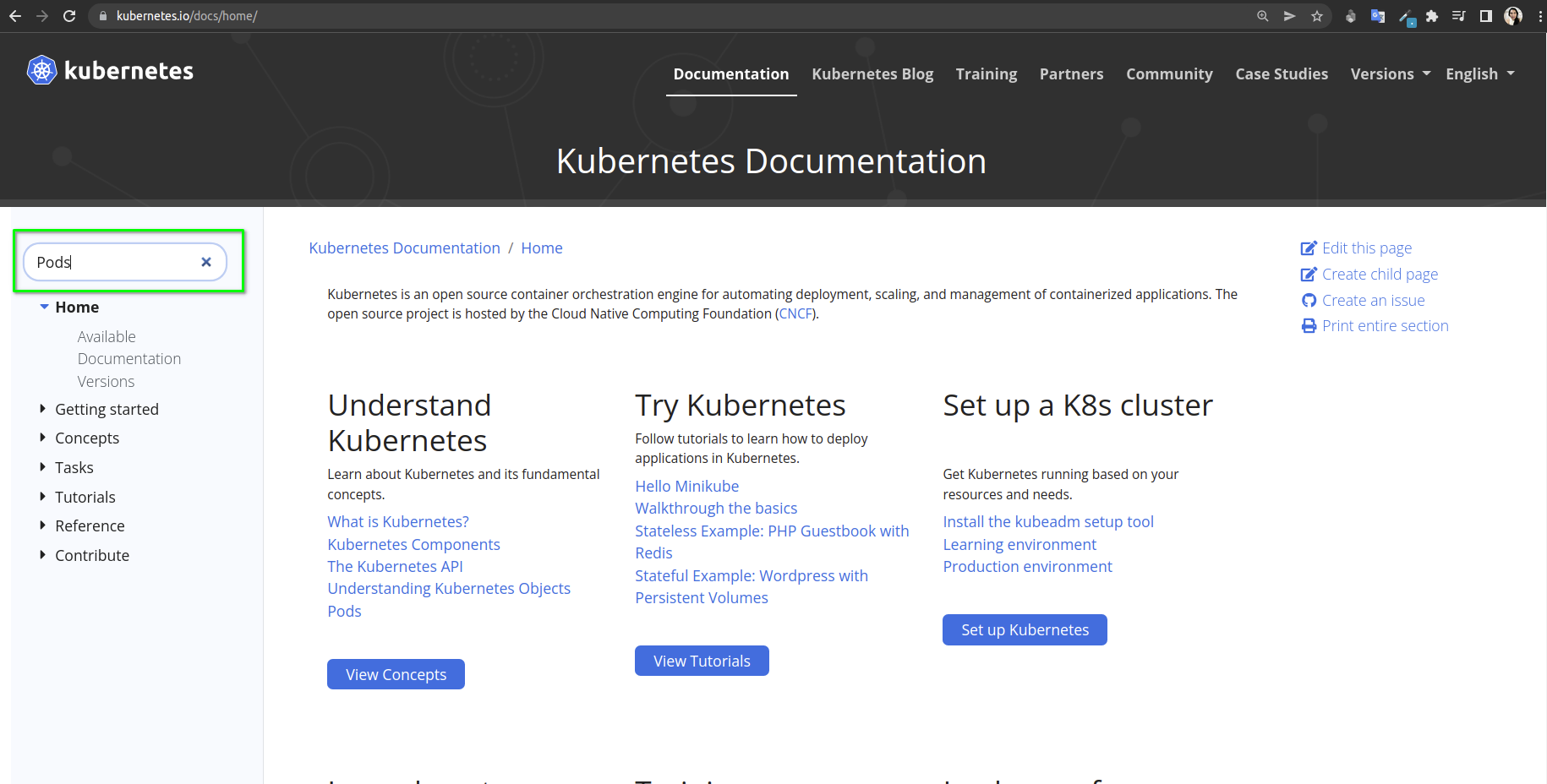Open Learning environment link
This screenshot has height=784, width=1547.
click(x=1019, y=545)
